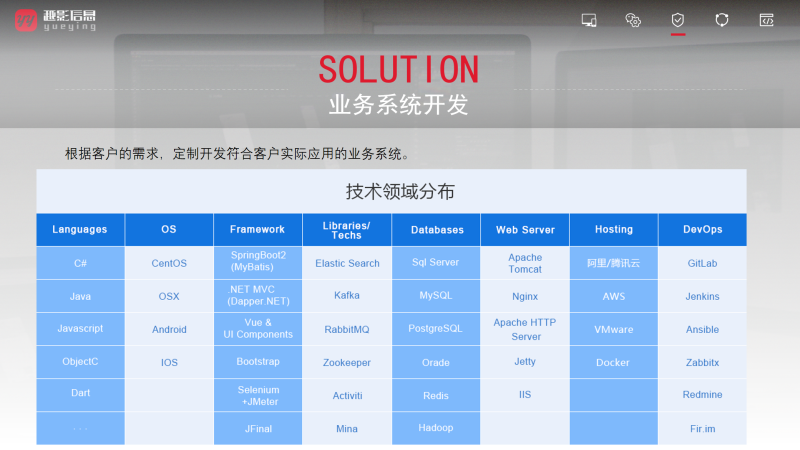
Task: Click the Zookeeper cell
Action: pyautogui.click(x=347, y=362)
